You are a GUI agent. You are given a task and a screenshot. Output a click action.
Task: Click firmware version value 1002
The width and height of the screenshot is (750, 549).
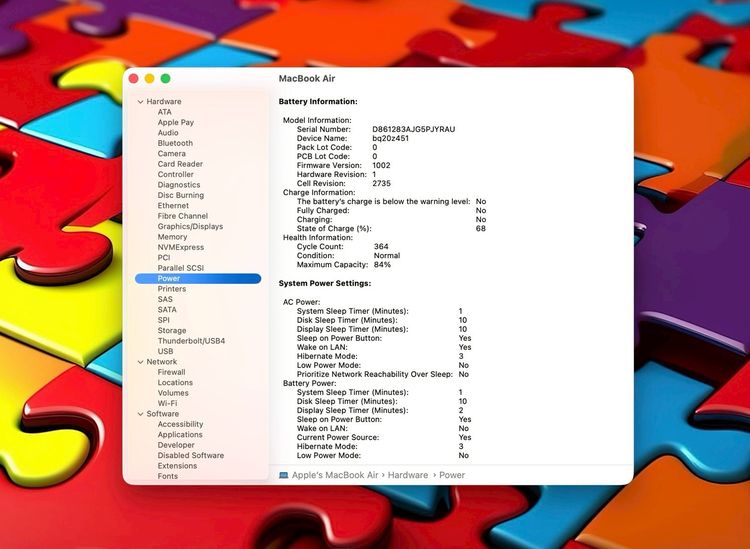tap(381, 165)
